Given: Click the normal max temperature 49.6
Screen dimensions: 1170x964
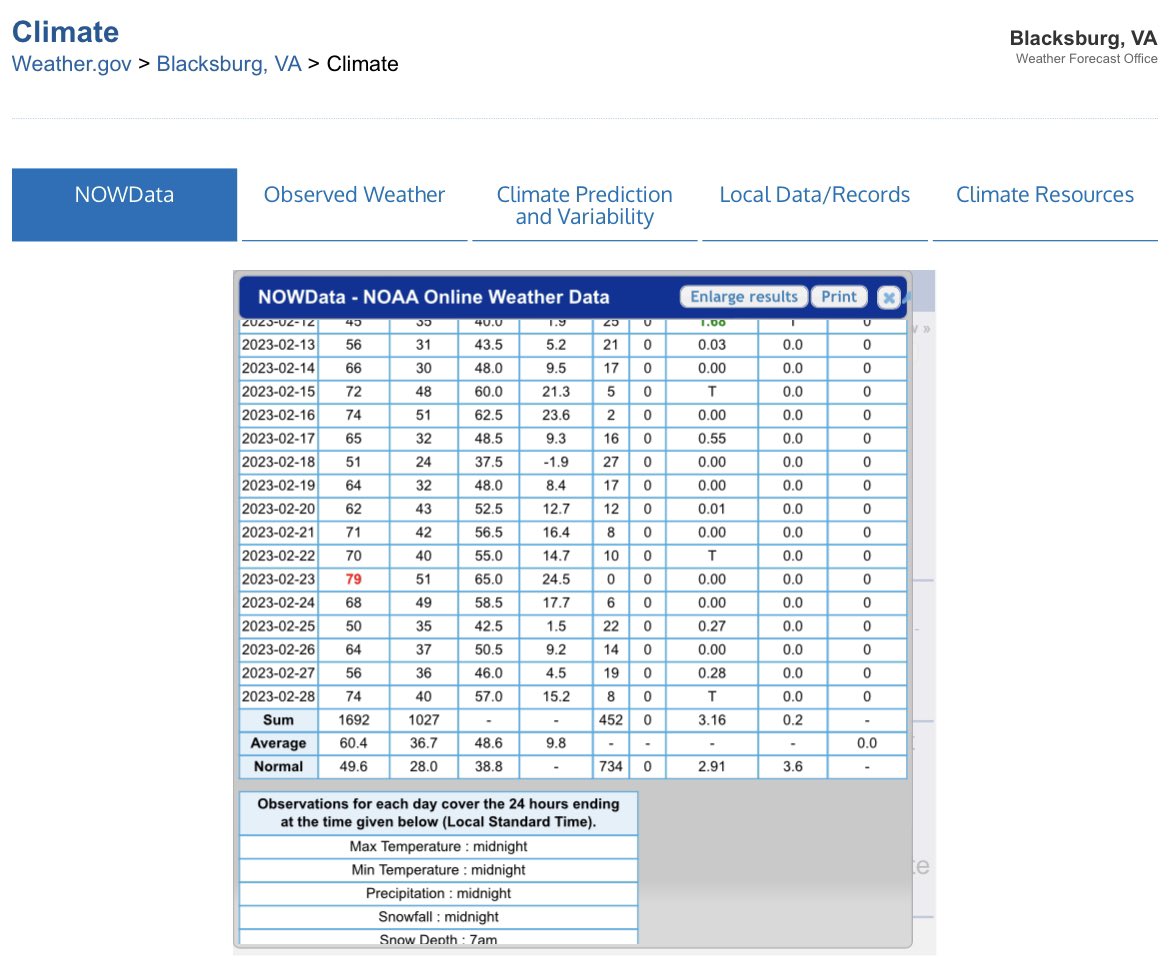Looking at the screenshot, I should click(354, 767).
